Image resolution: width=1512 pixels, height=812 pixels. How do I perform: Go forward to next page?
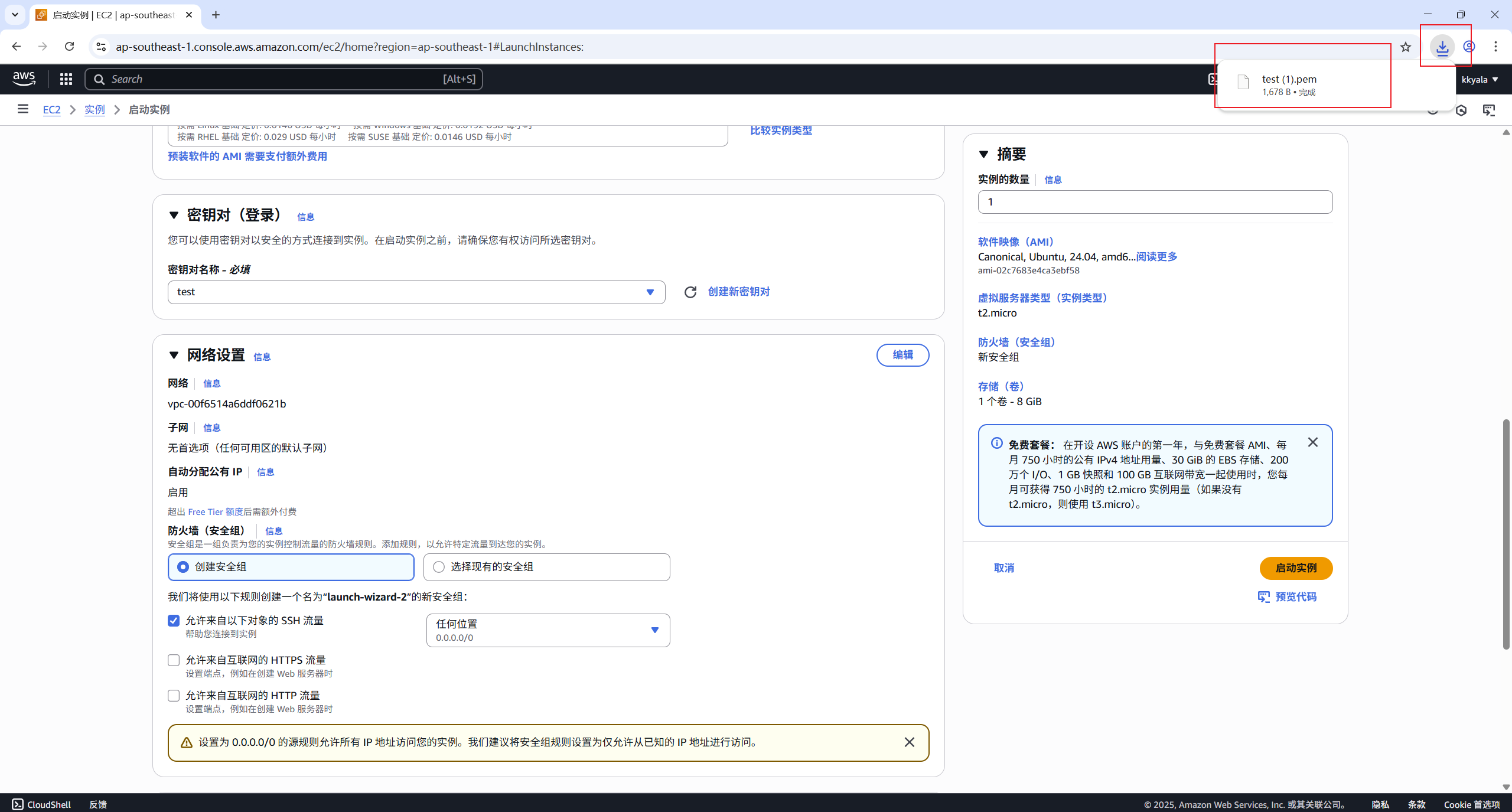click(x=43, y=47)
